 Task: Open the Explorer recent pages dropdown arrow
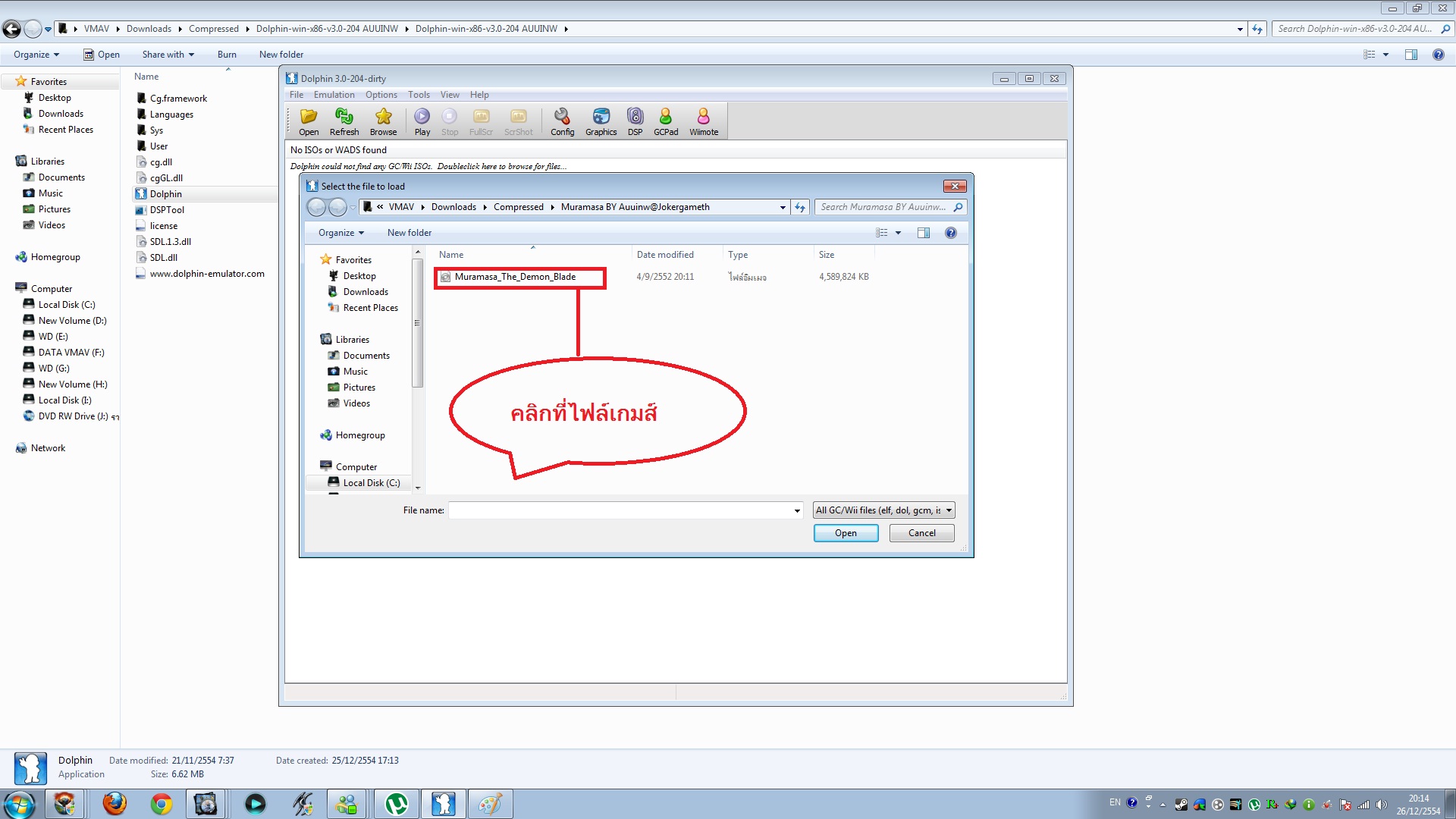tap(49, 29)
